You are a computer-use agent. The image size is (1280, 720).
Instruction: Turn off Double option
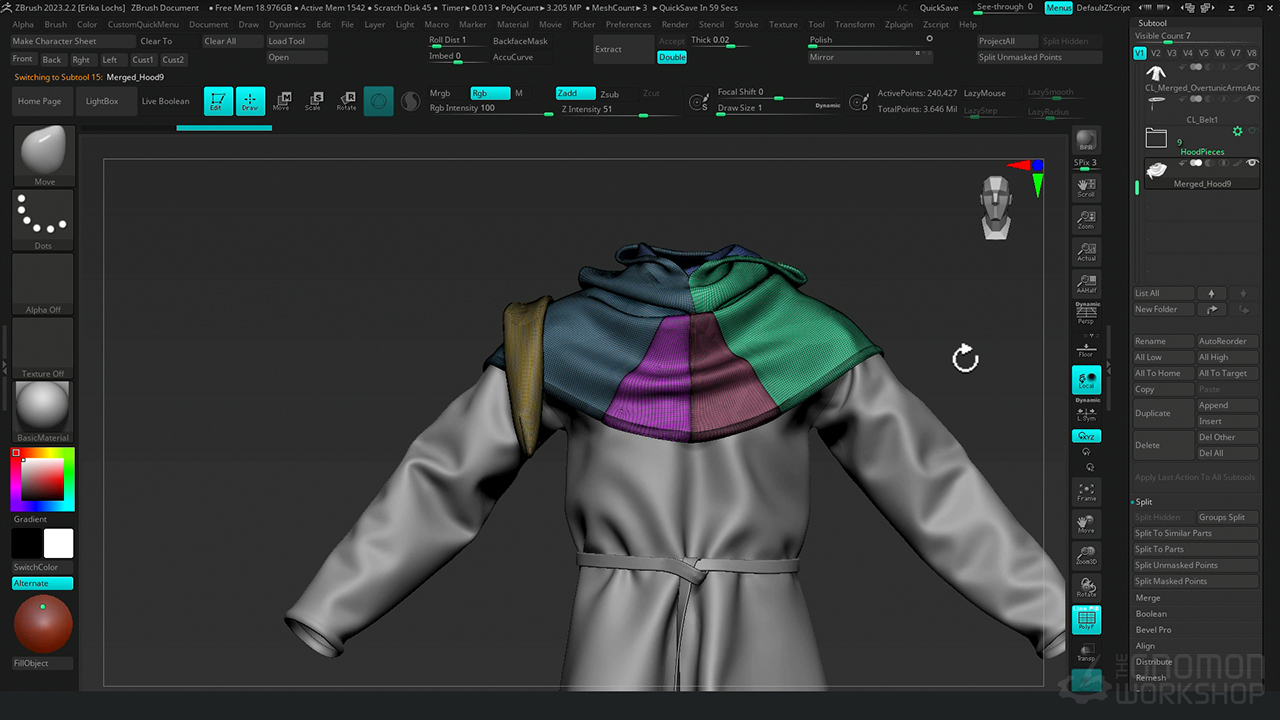(x=672, y=57)
